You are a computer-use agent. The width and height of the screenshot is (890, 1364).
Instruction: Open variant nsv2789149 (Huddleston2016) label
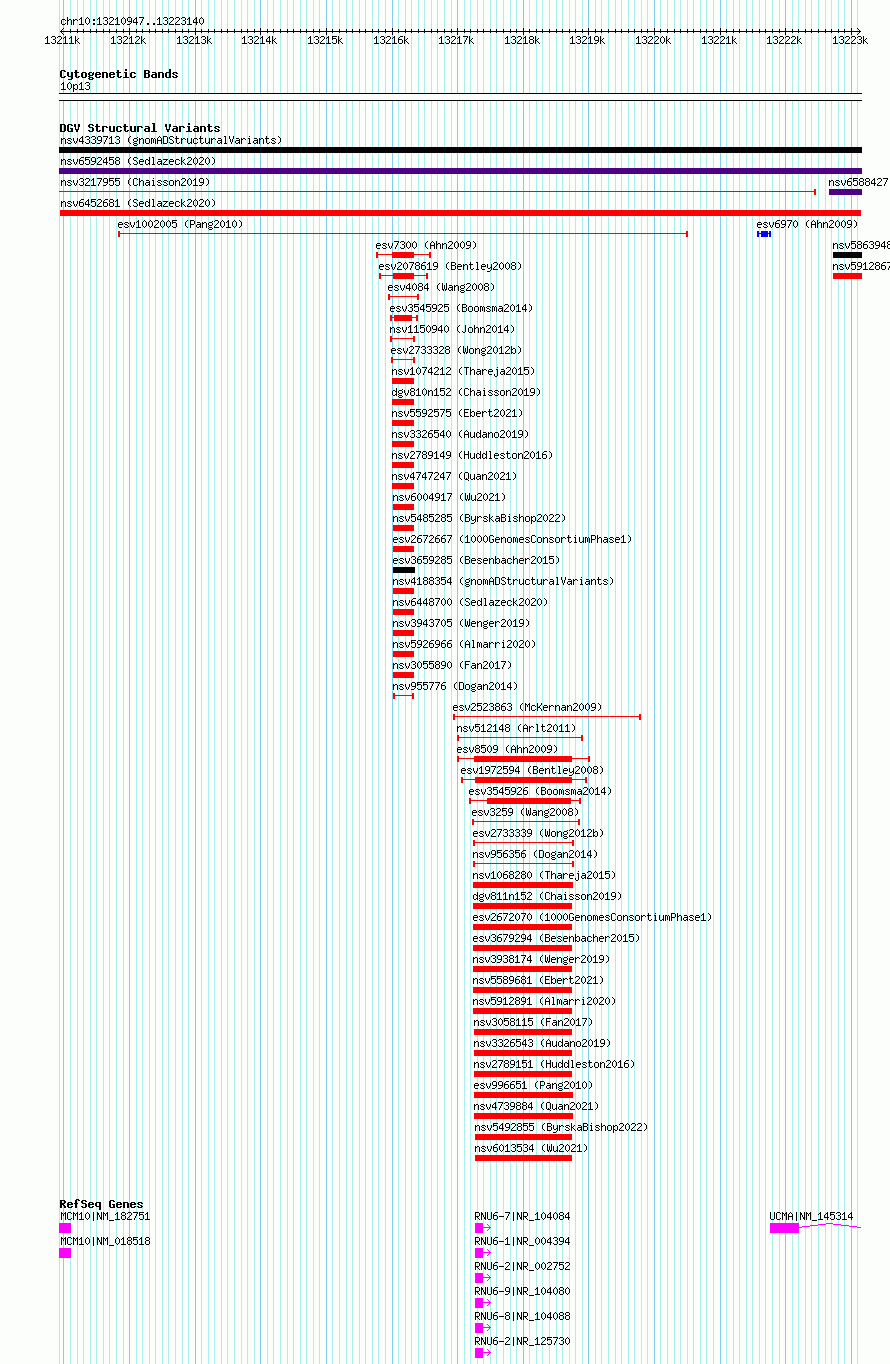472,455
